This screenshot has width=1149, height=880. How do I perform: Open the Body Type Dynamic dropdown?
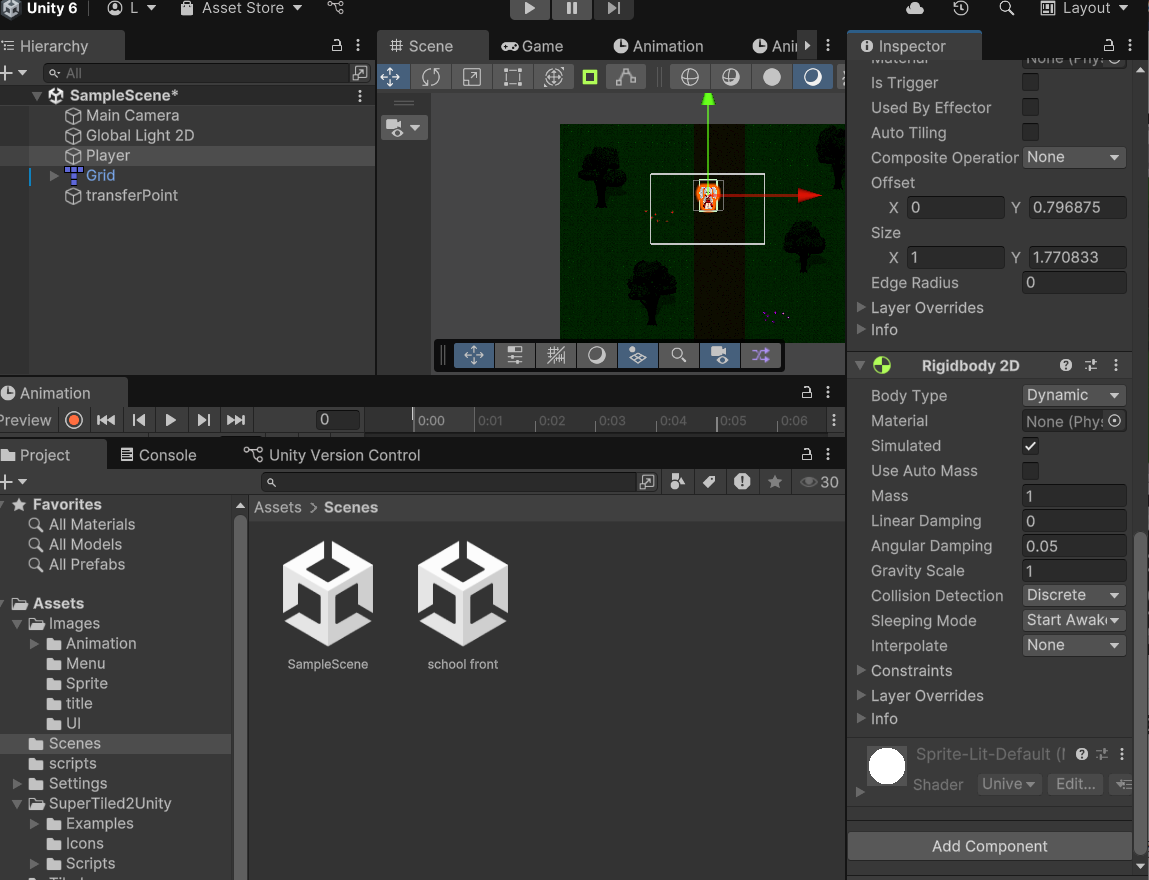(x=1074, y=395)
